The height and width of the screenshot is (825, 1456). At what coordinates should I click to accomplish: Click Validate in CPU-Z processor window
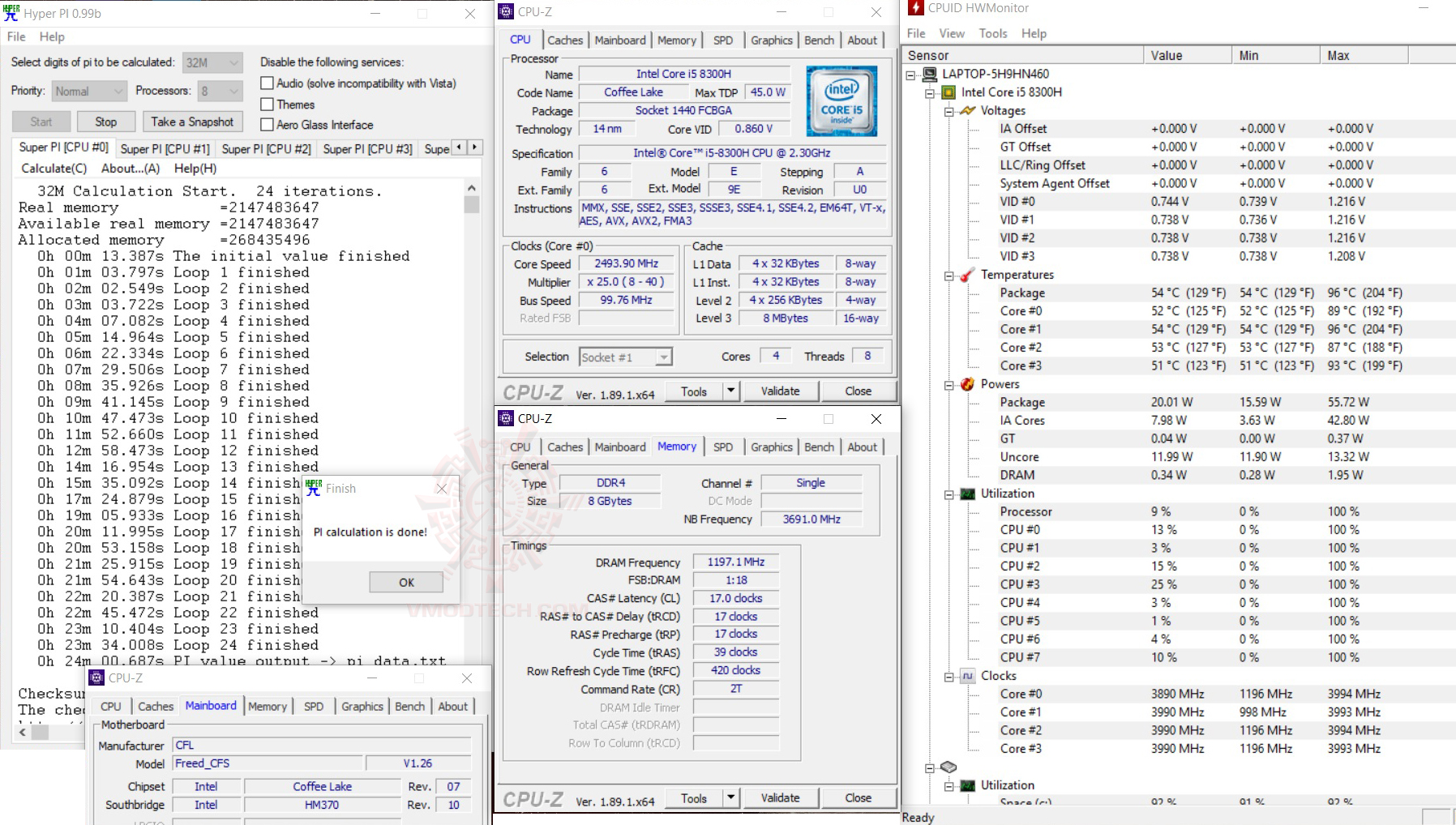780,391
